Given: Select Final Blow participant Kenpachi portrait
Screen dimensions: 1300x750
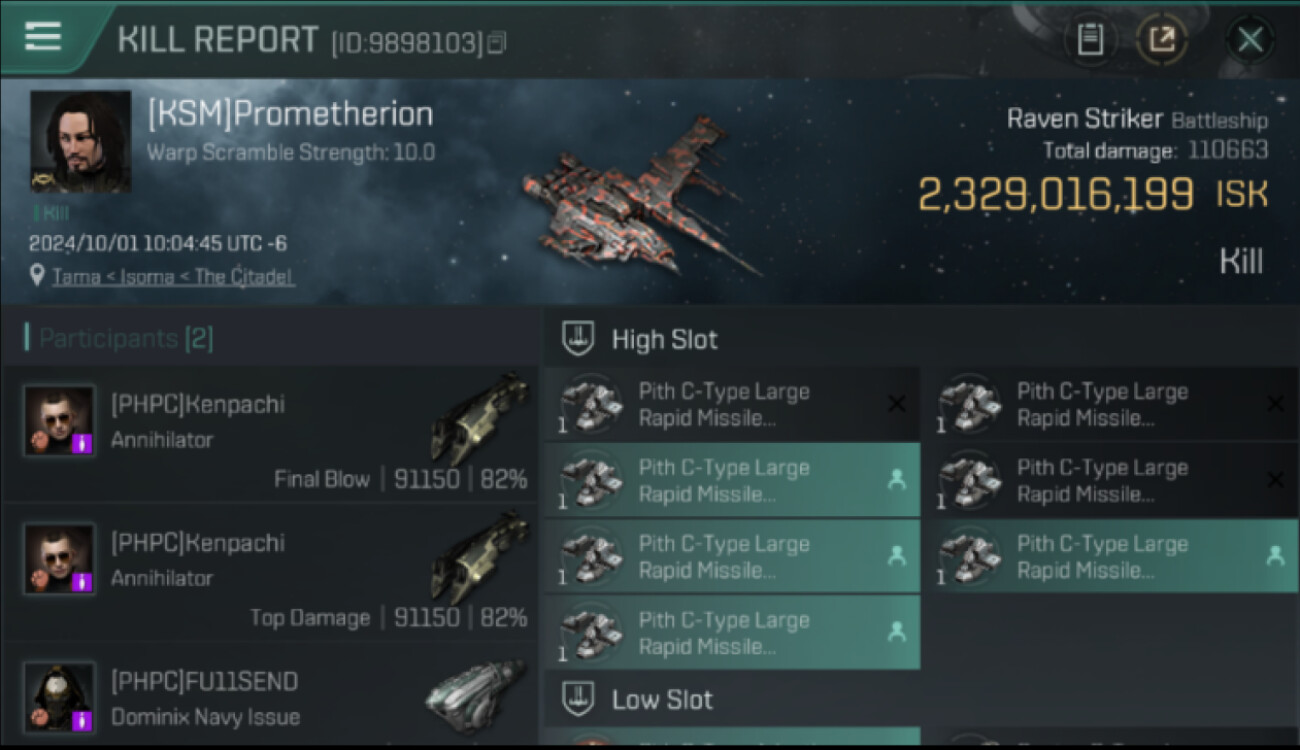Looking at the screenshot, I should click(x=60, y=420).
